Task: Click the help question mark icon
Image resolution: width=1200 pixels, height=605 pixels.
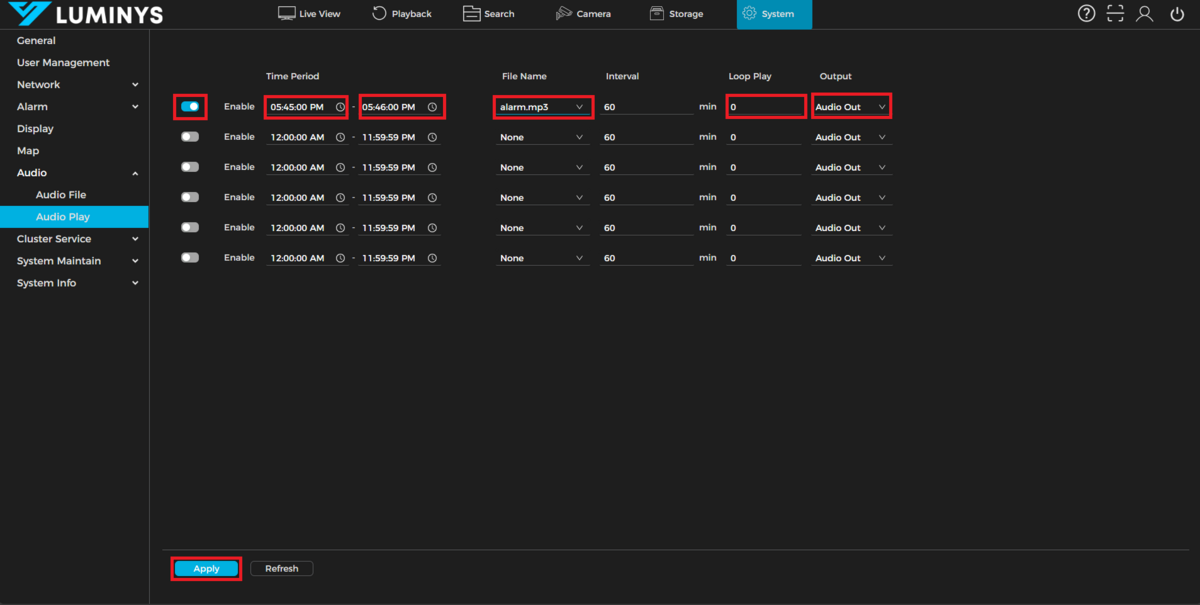Action: (1086, 14)
